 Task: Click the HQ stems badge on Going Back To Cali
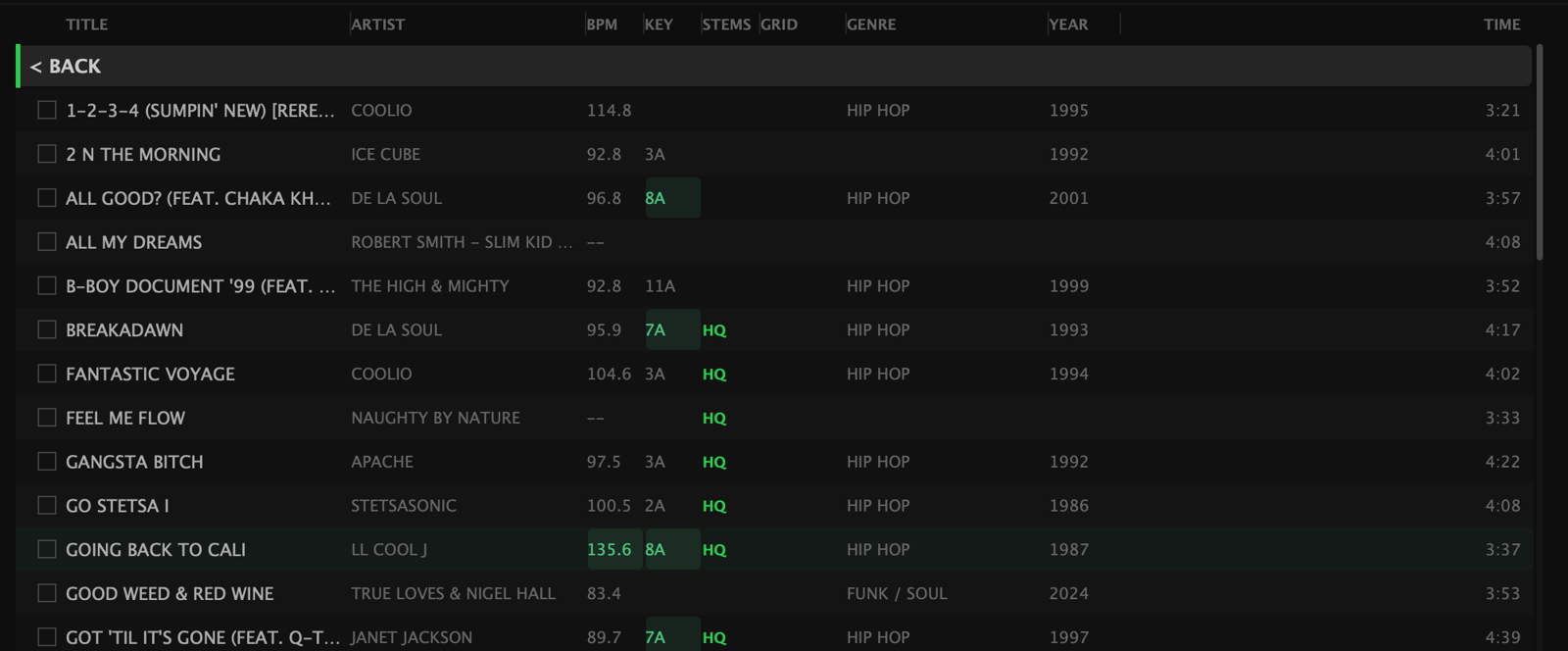714,550
